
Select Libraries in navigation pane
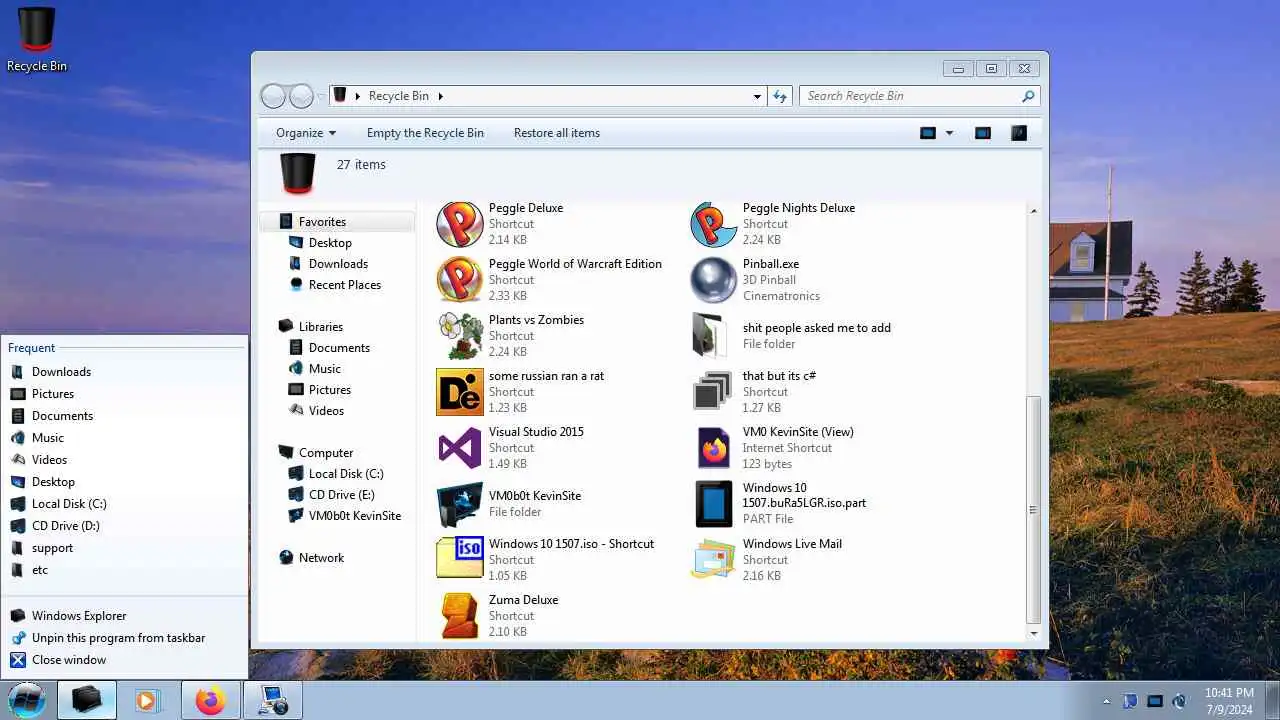321,327
